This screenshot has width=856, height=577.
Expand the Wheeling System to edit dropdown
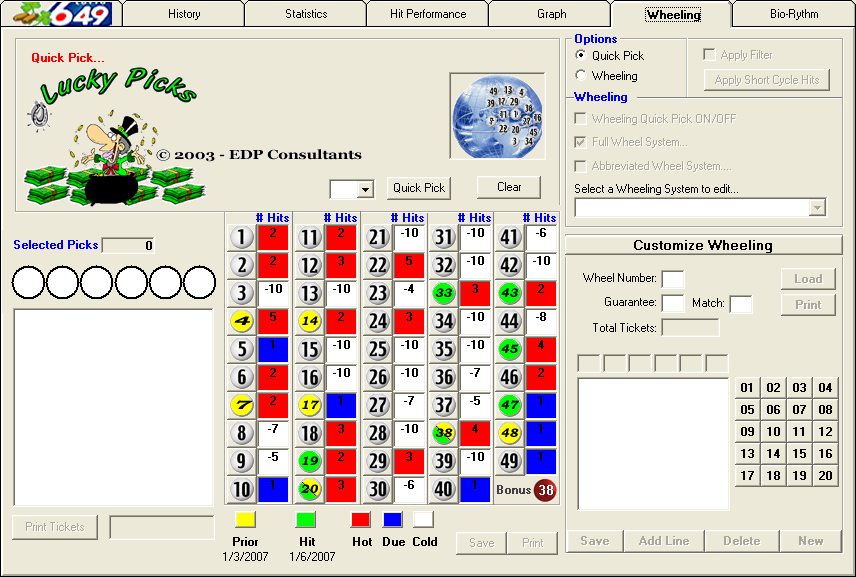tap(817, 207)
